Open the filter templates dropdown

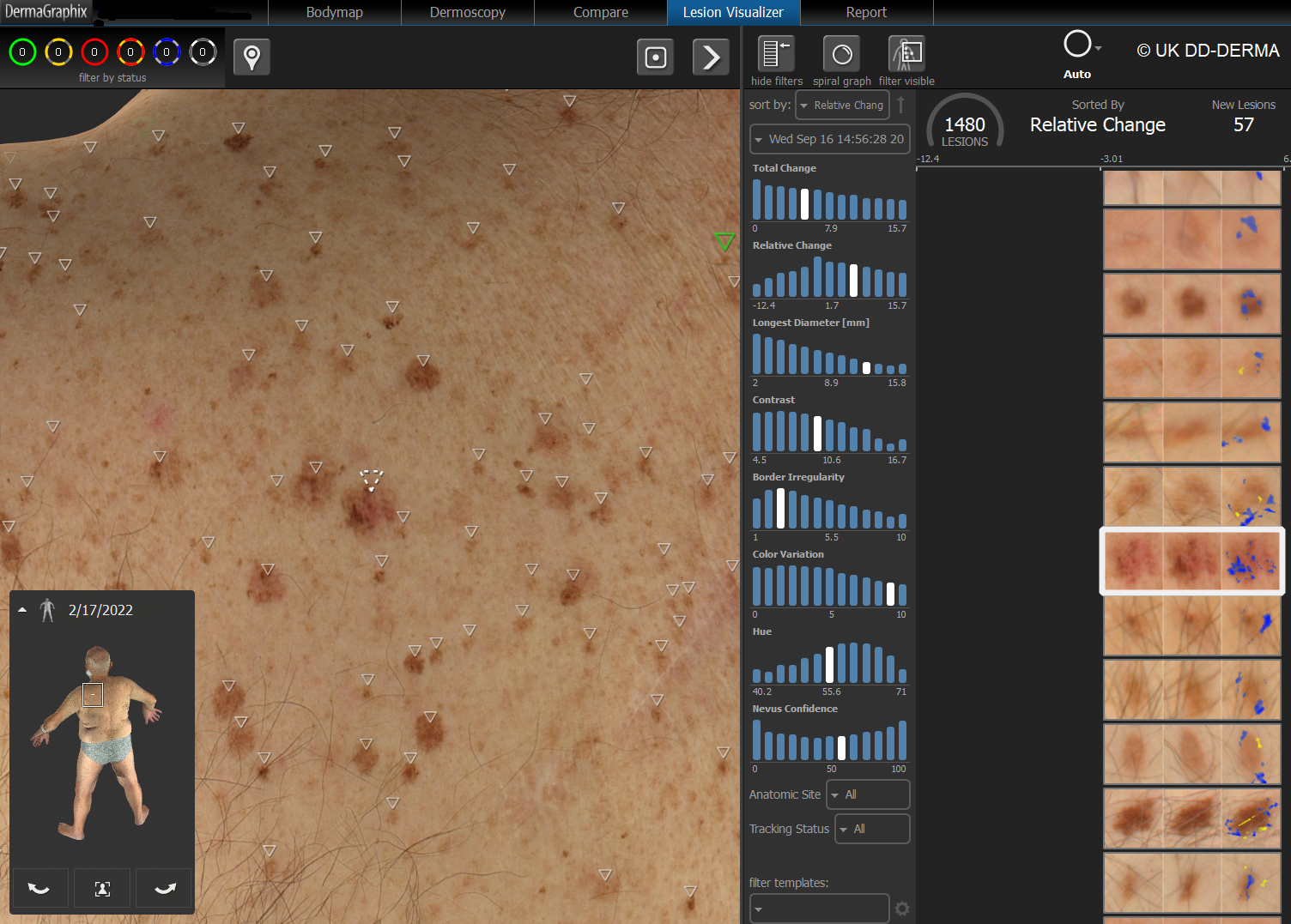[x=820, y=909]
